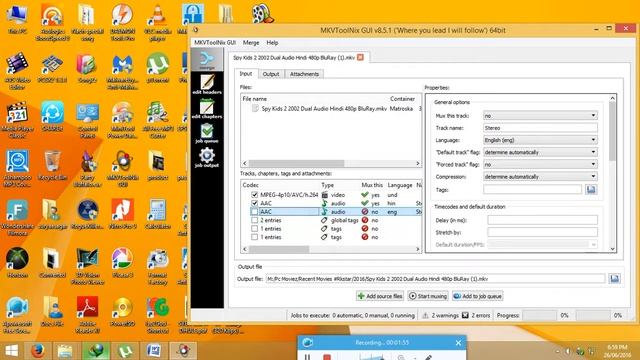Click the Track name field containing Stereo
This screenshot has width=640, height=360.
[540, 128]
